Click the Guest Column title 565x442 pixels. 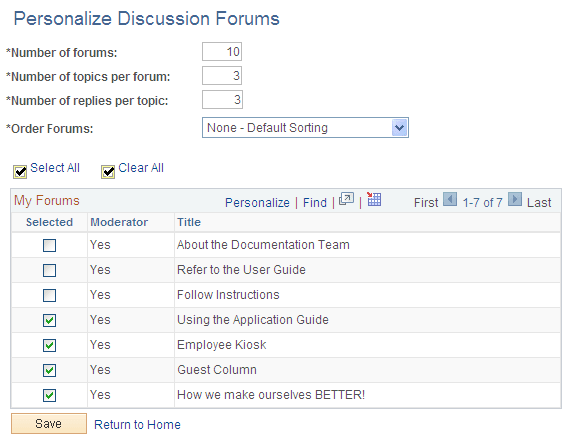click(217, 370)
